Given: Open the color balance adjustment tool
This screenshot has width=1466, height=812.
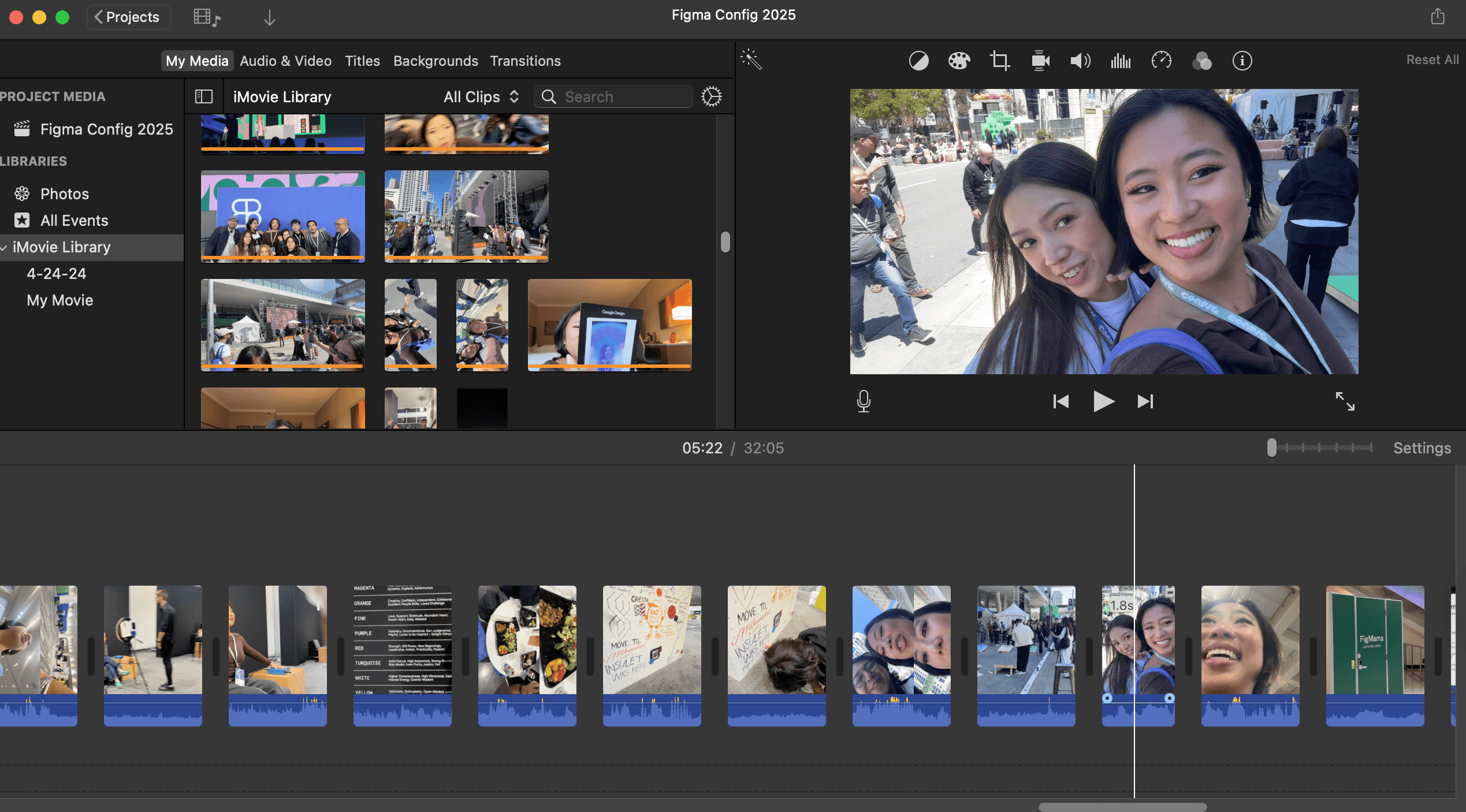Looking at the screenshot, I should [x=918, y=61].
